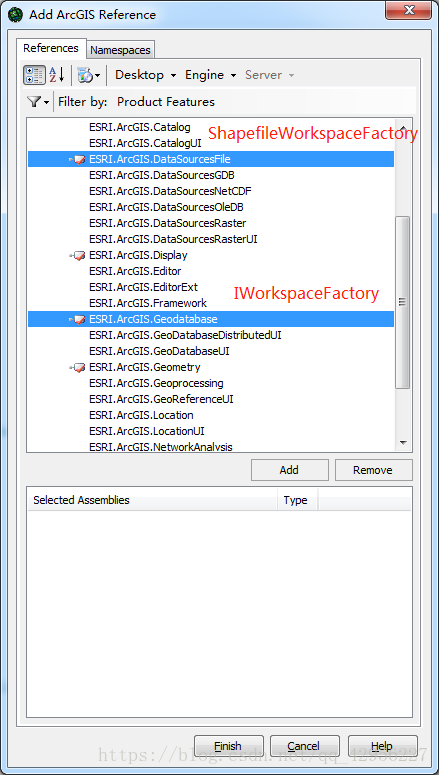Select ESRI.ArcGIS.GeoReferenceUI assembly
The width and height of the screenshot is (439, 775).
161,399
